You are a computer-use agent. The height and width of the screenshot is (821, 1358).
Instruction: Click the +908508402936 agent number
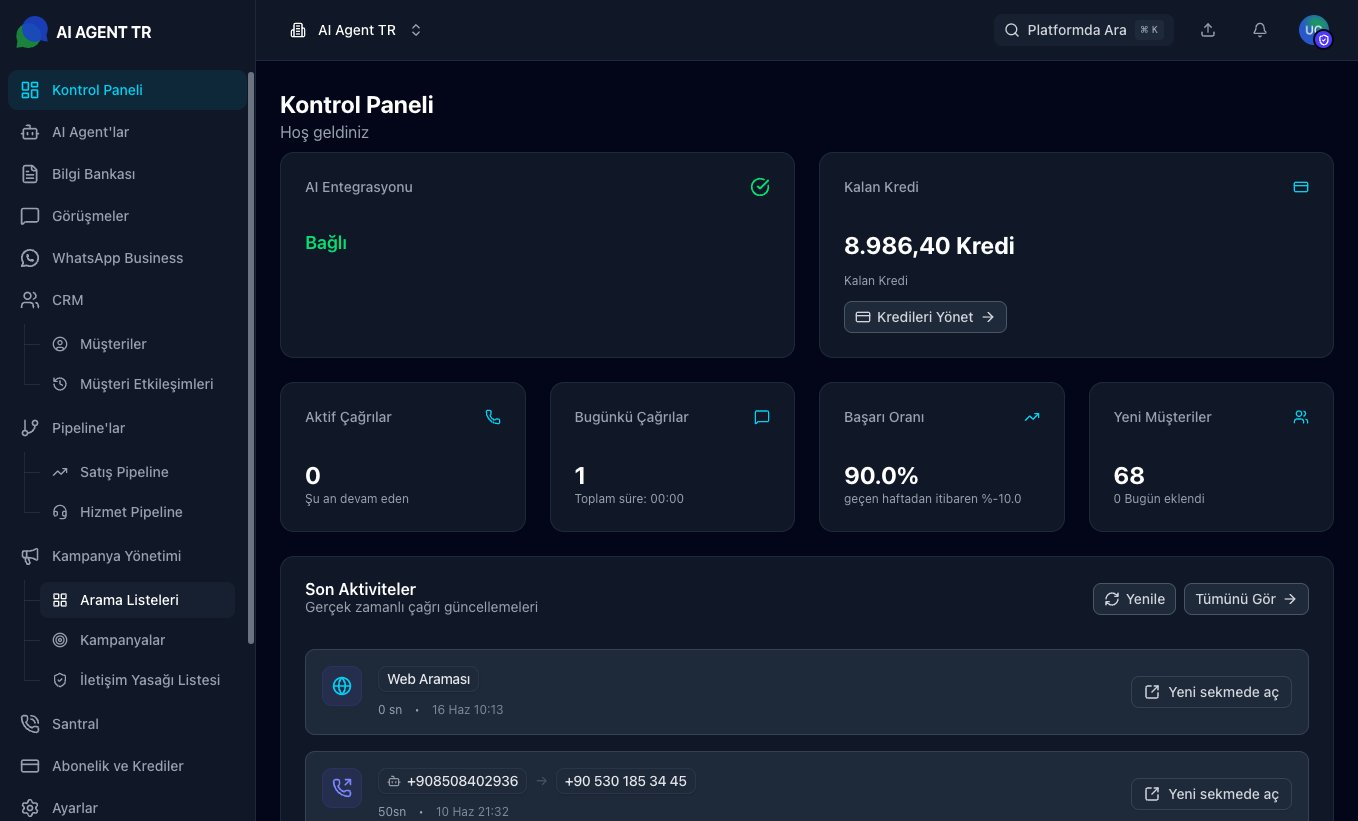[453, 781]
